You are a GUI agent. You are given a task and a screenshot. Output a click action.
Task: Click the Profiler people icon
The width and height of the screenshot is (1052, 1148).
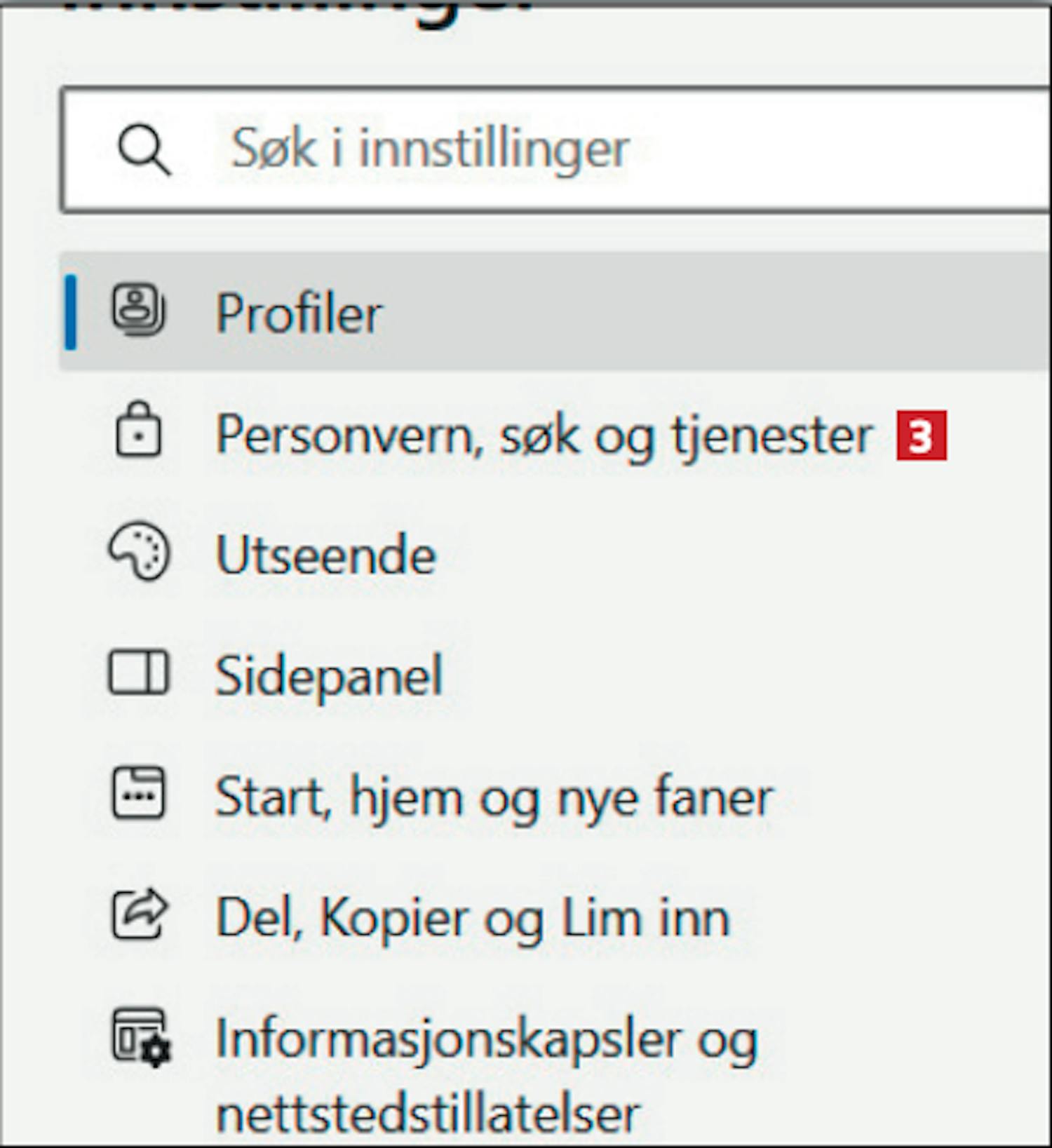coord(138,310)
